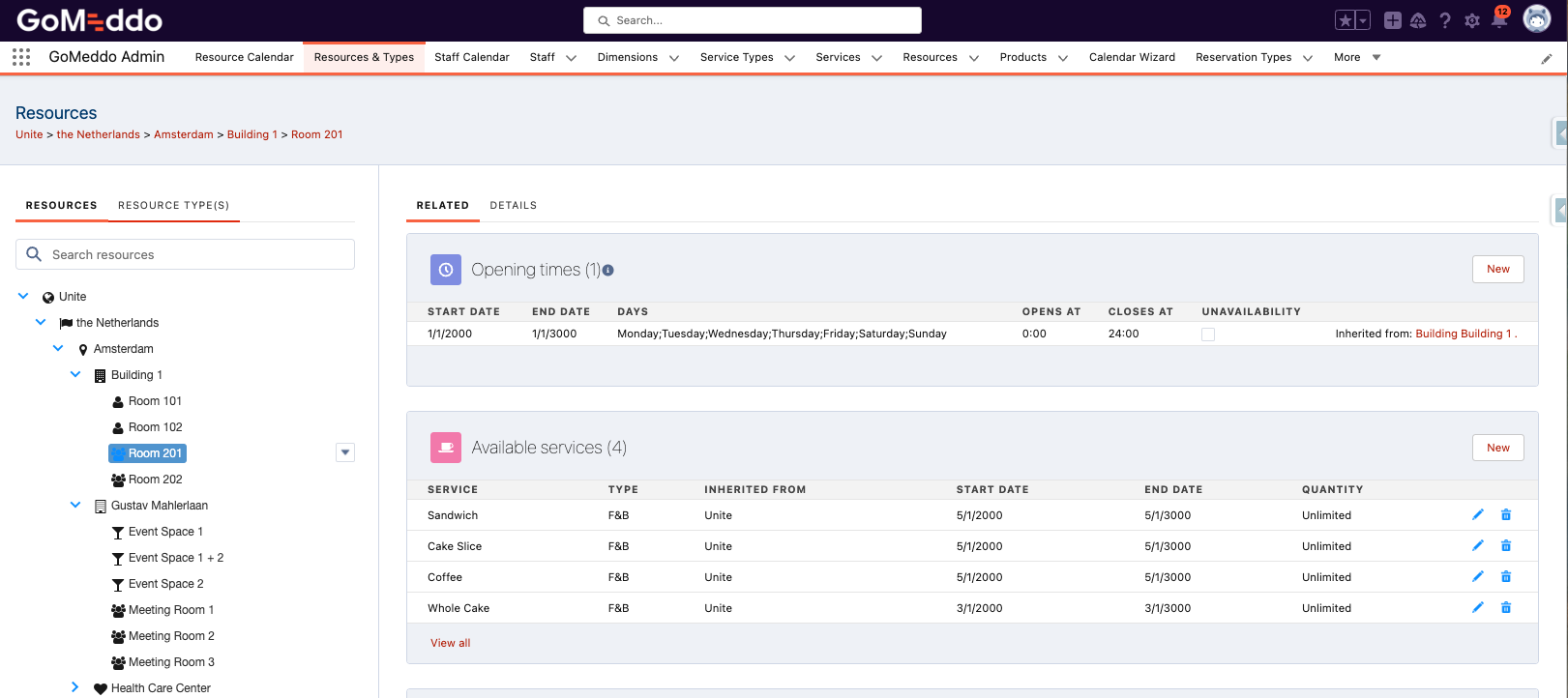This screenshot has width=1568, height=698.
Task: Collapse the Building 1 tree node
Action: [x=75, y=375]
